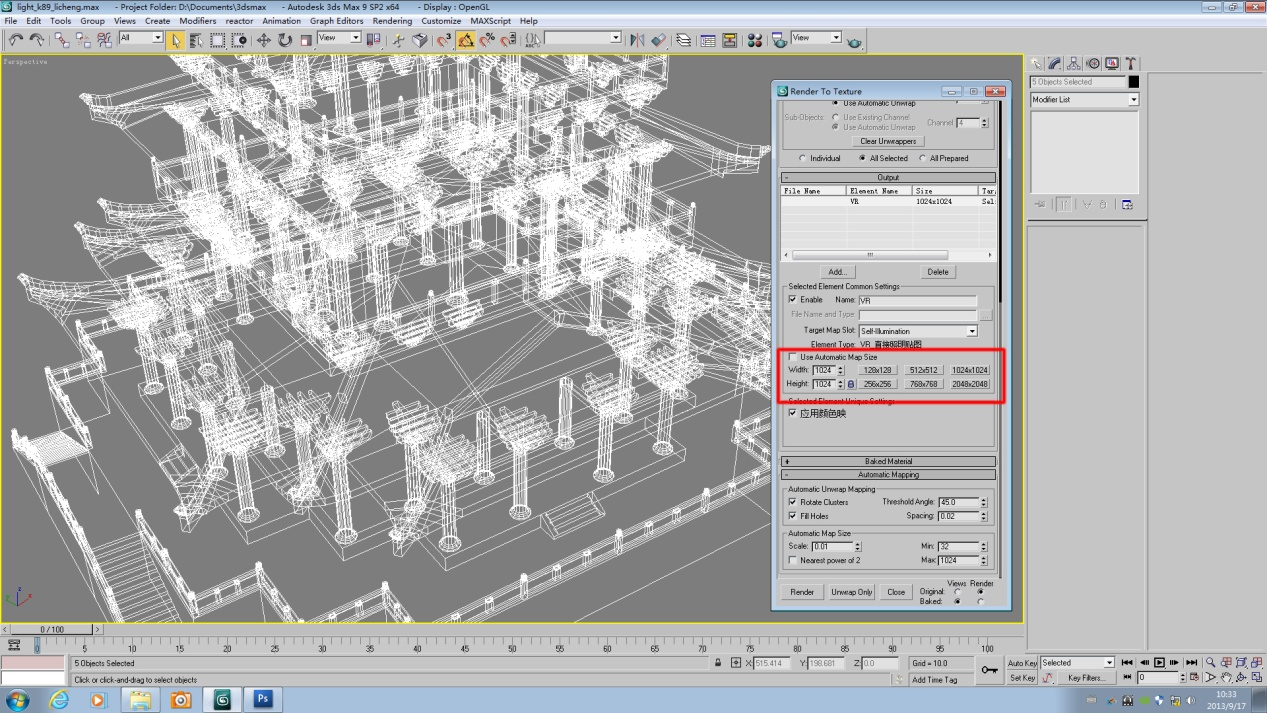Collapse the Automatic Mapping rollout
The height and width of the screenshot is (713, 1267).
tap(888, 475)
